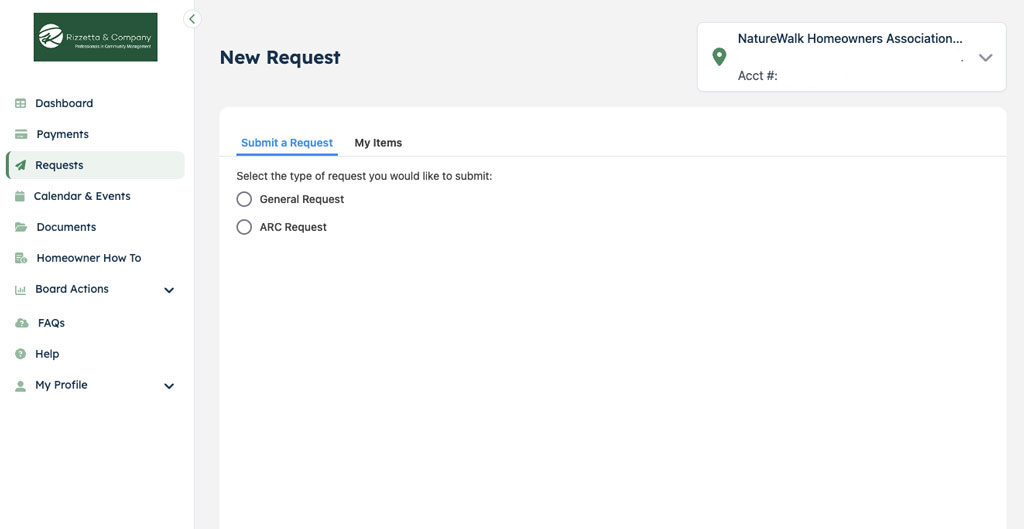Click the Help question mark icon

coord(20,354)
